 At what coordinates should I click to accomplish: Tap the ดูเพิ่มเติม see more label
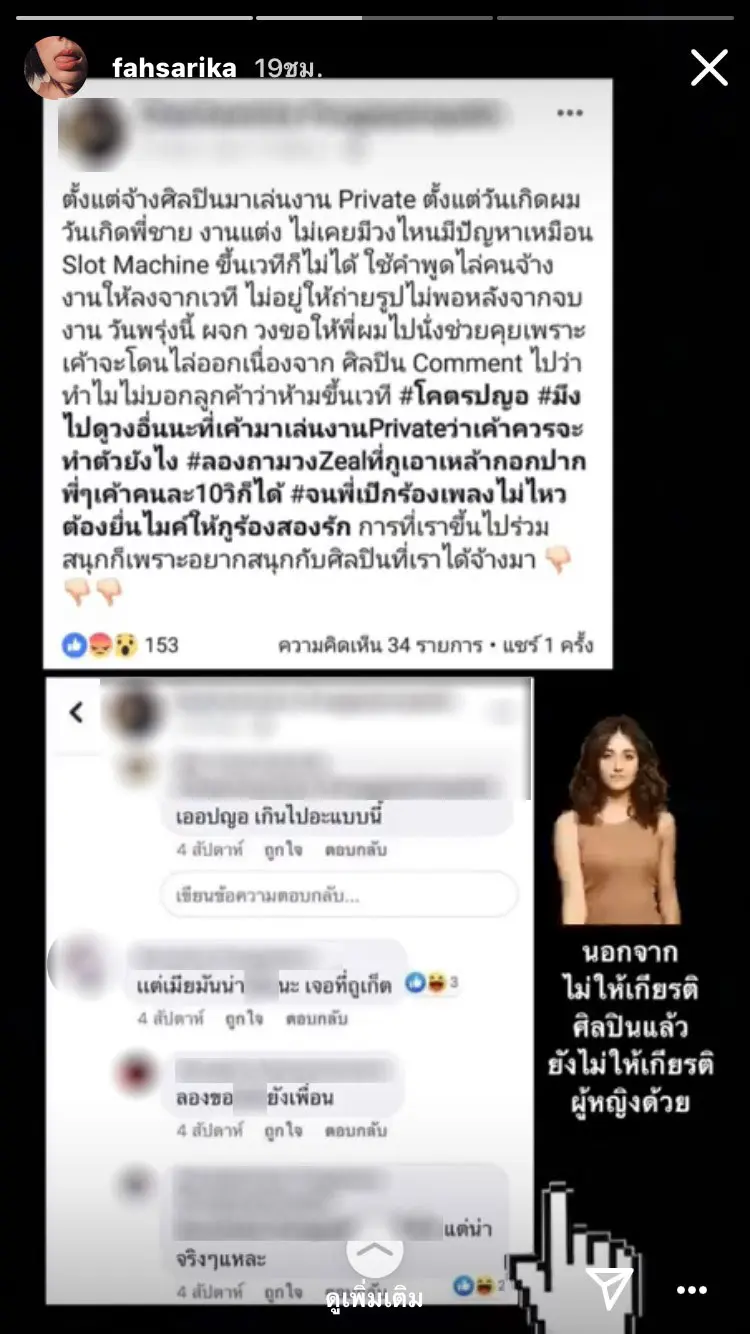(374, 1298)
